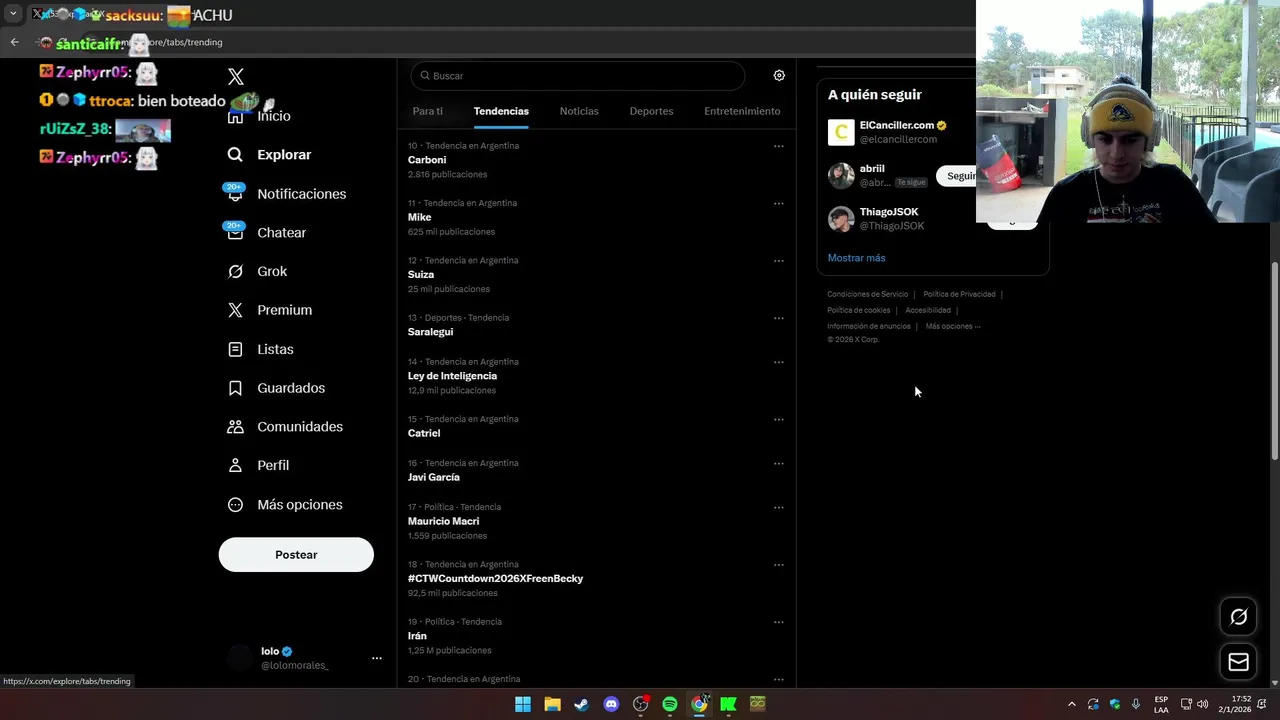The height and width of the screenshot is (720, 1280).
Task: Open Chatear messages section
Action: (266, 232)
